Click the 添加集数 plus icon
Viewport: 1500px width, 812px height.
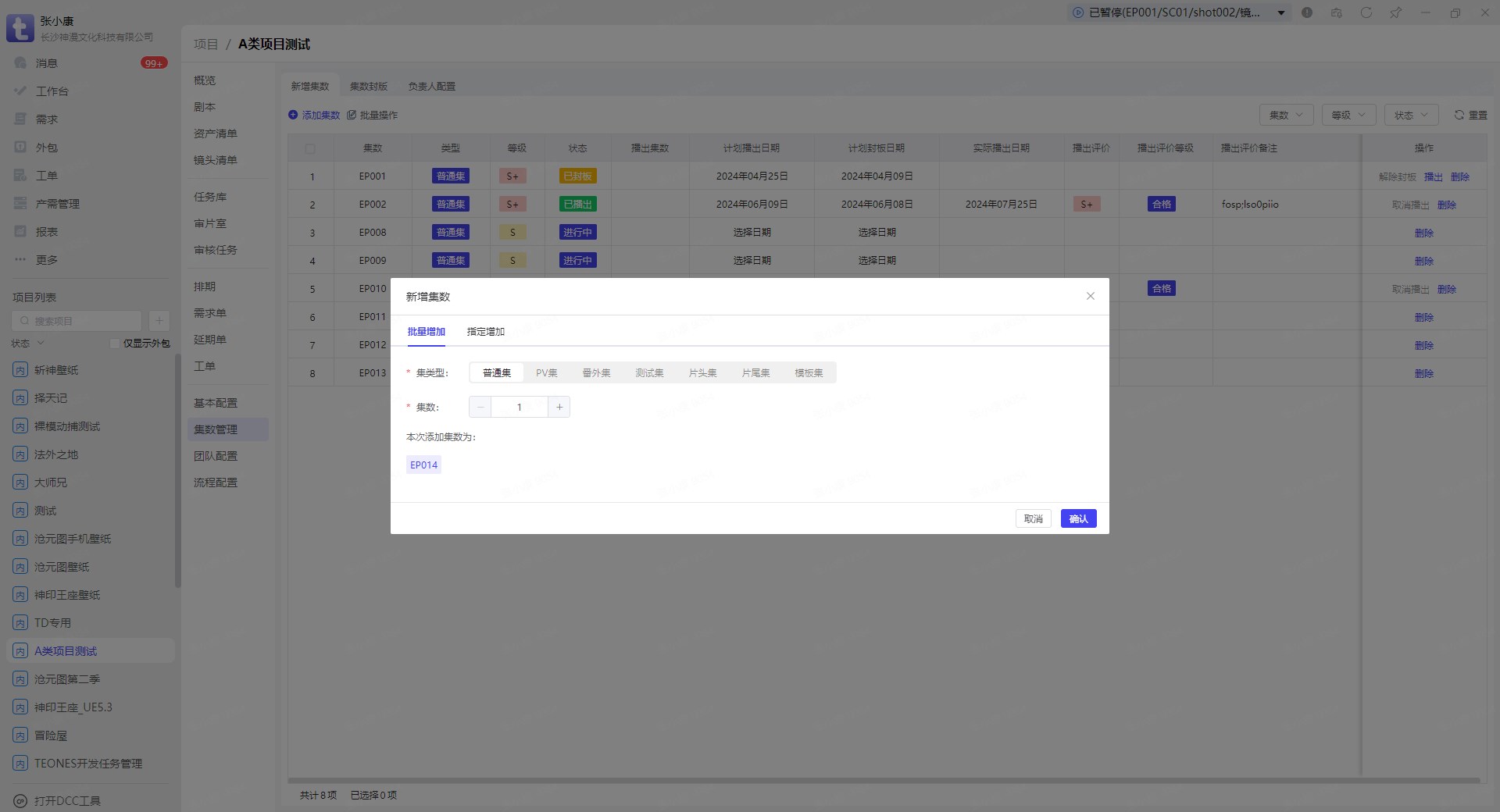[293, 115]
